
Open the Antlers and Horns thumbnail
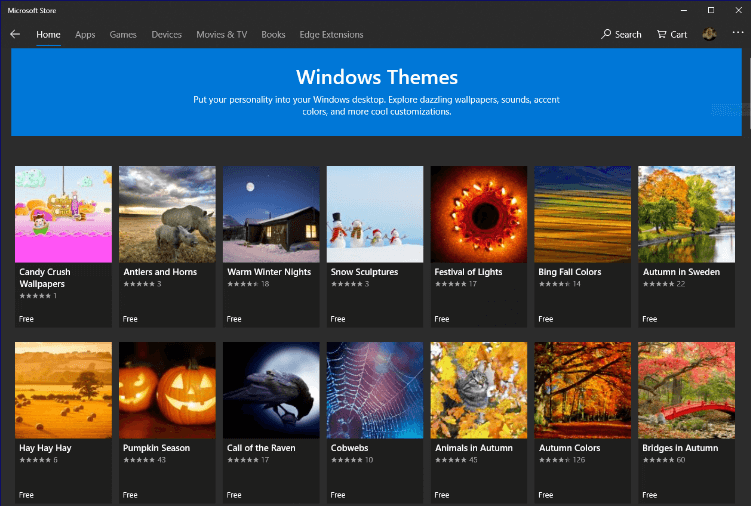[167, 214]
